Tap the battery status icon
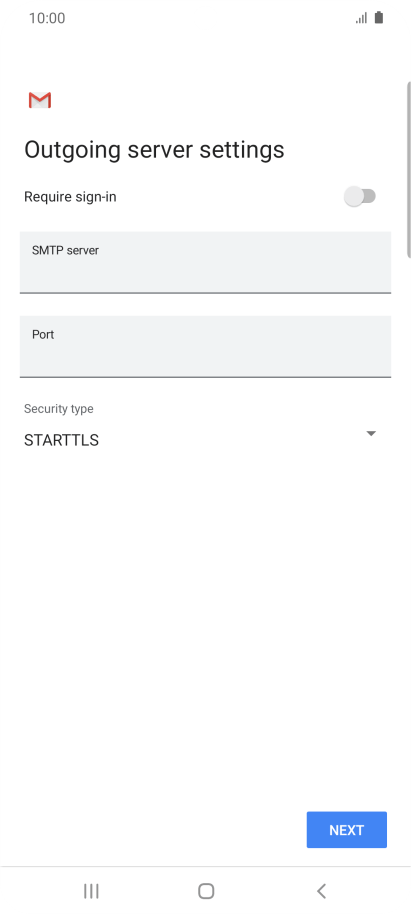 [379, 17]
